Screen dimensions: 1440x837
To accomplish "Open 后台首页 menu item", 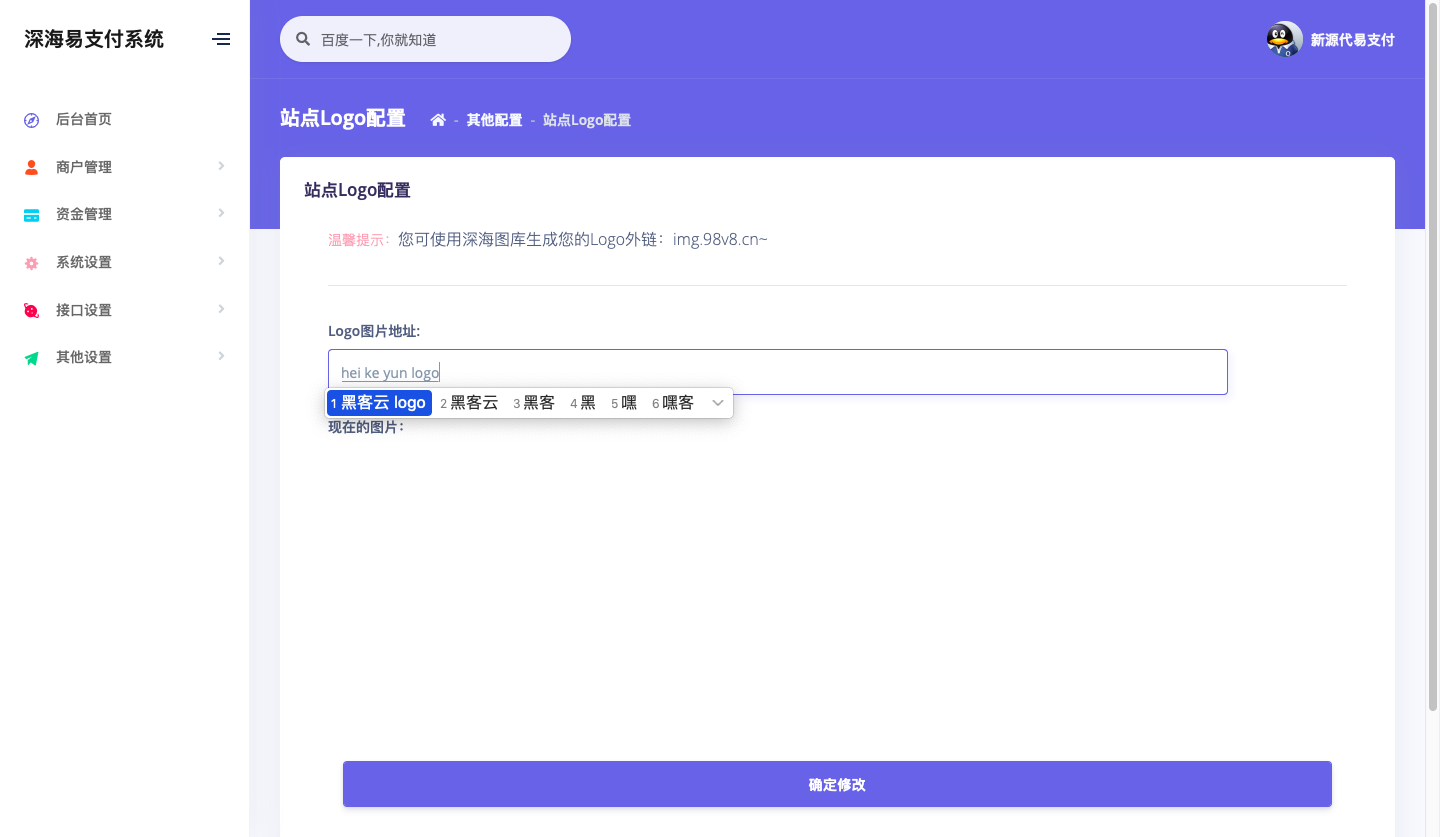I will click(x=84, y=120).
